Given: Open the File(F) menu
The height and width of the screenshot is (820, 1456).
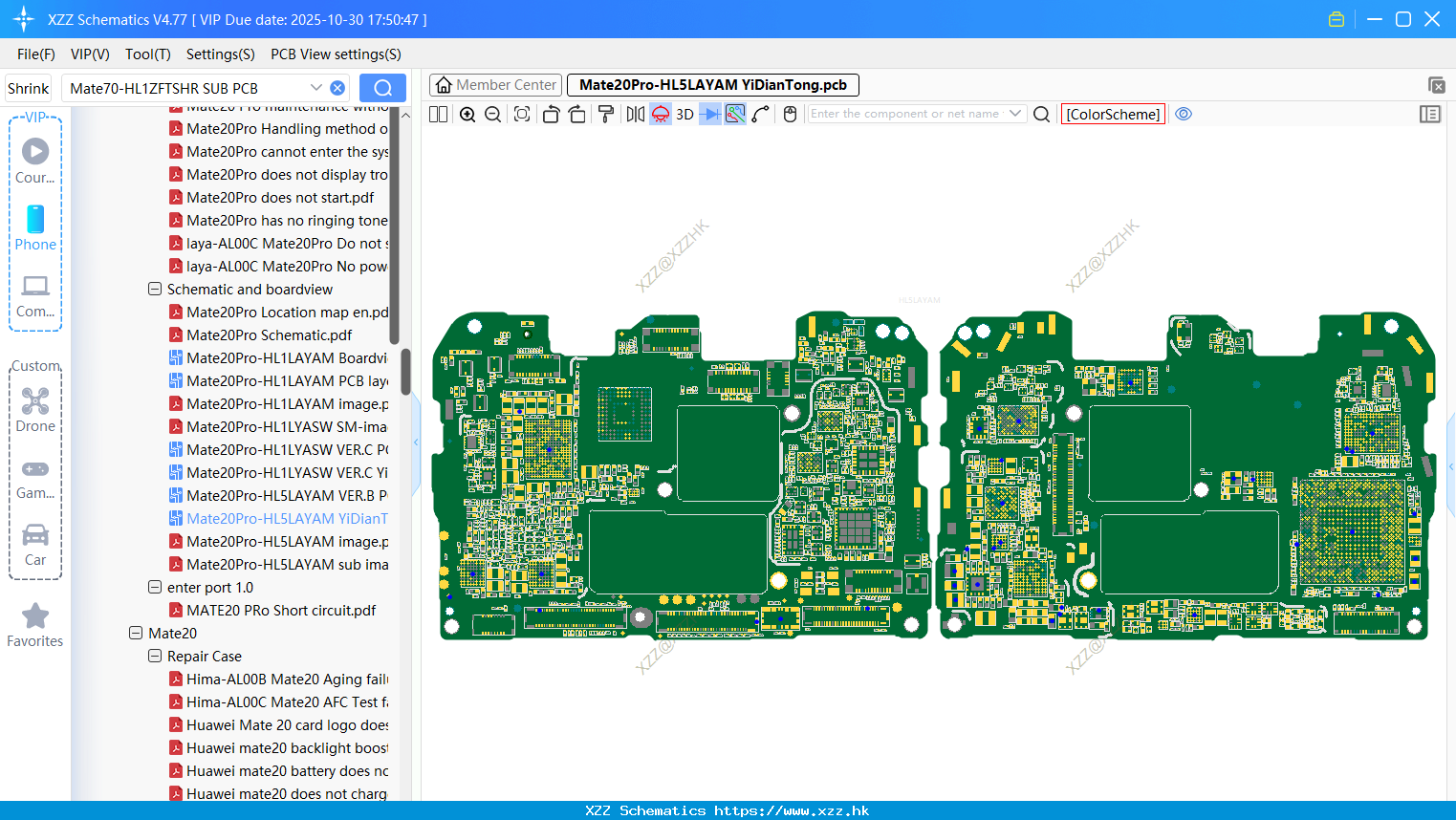Looking at the screenshot, I should coord(36,54).
